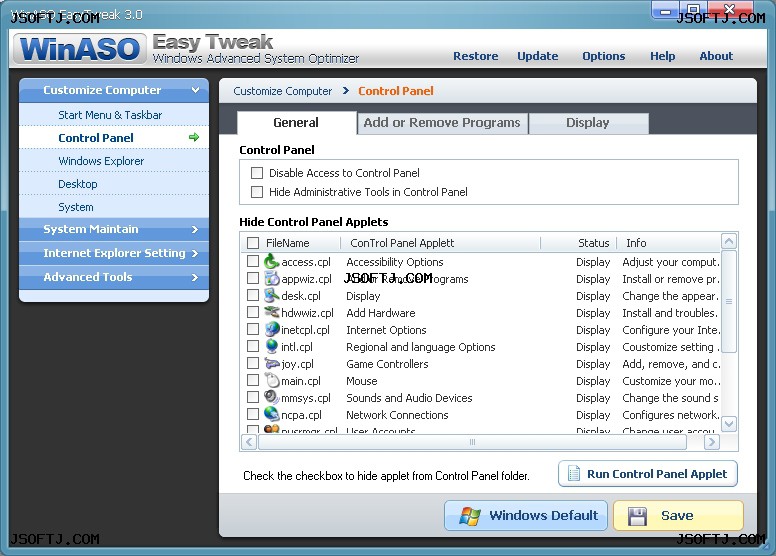The height and width of the screenshot is (556, 776).
Task: Sort by the Status column header
Action: tap(593, 243)
